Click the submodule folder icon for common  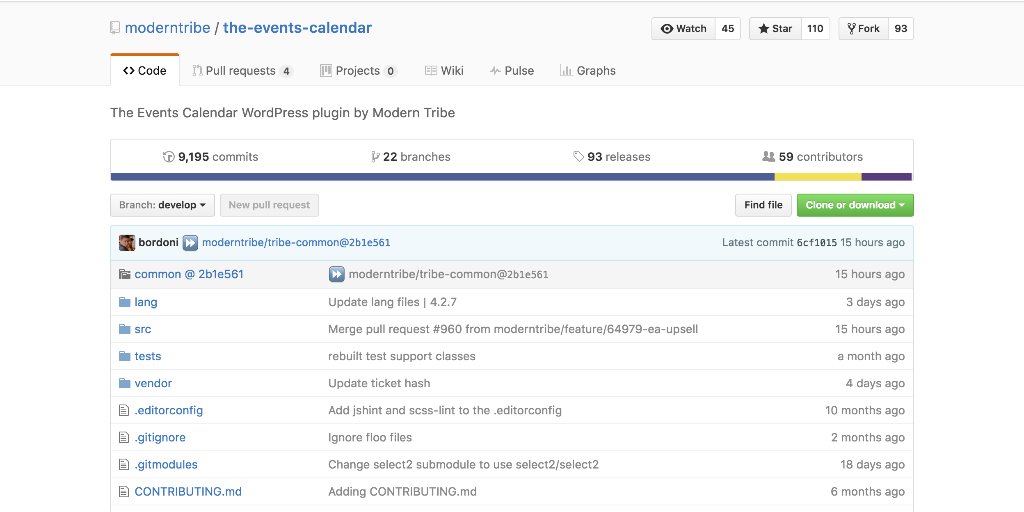tap(125, 274)
